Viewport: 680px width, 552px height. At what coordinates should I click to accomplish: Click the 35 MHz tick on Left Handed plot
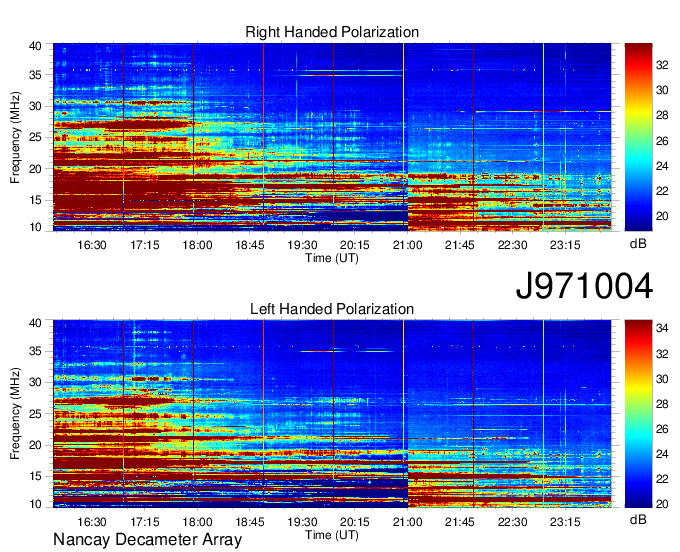(x=35, y=351)
